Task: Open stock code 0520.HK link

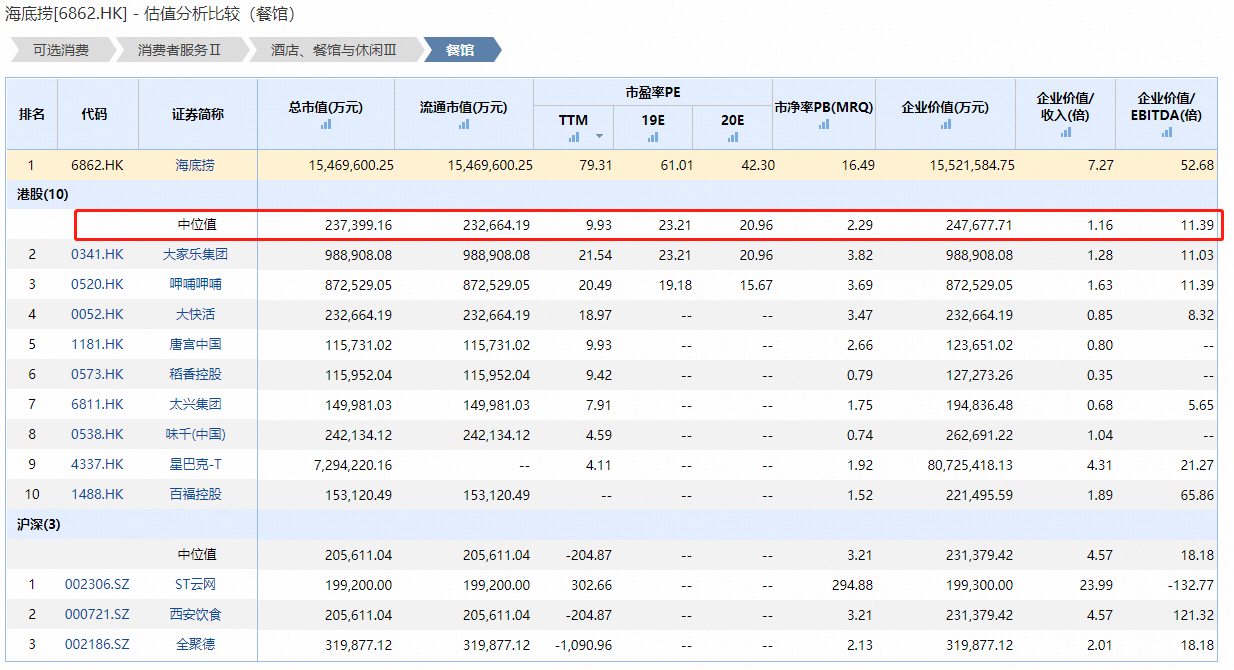Action: coord(97,284)
